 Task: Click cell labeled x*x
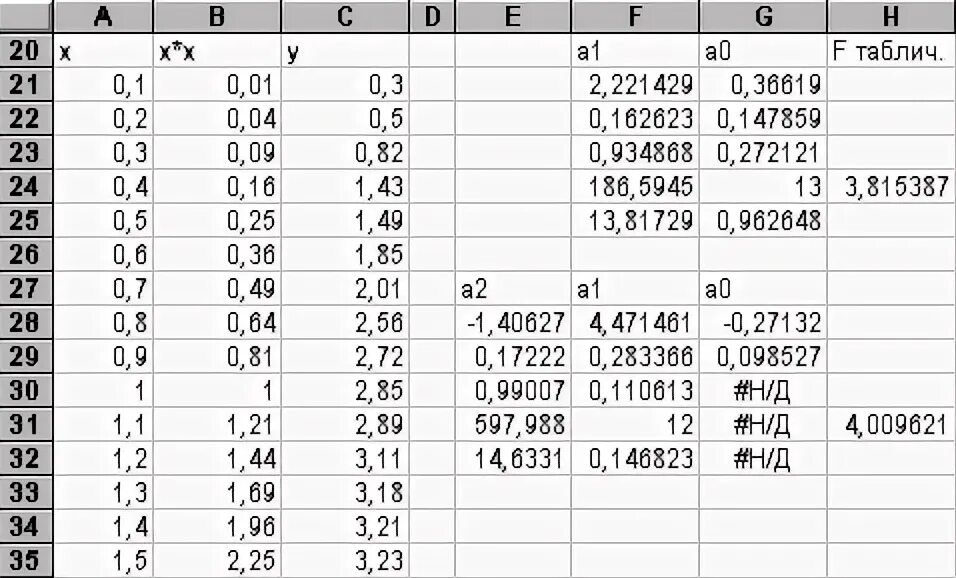click(x=217, y=51)
